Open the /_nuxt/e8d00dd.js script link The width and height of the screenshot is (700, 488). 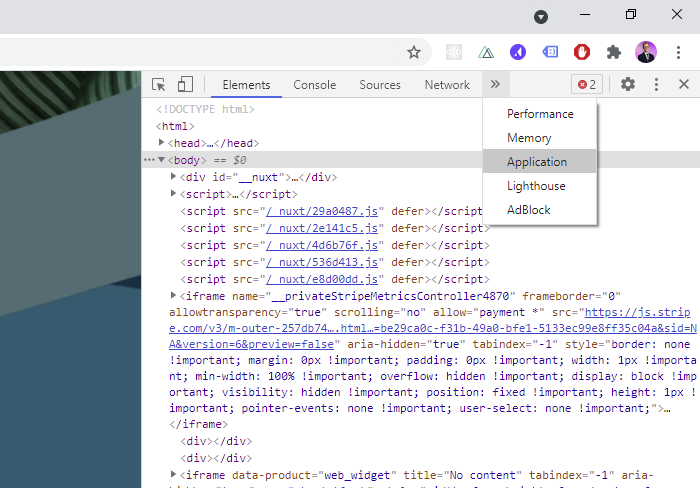click(322, 279)
